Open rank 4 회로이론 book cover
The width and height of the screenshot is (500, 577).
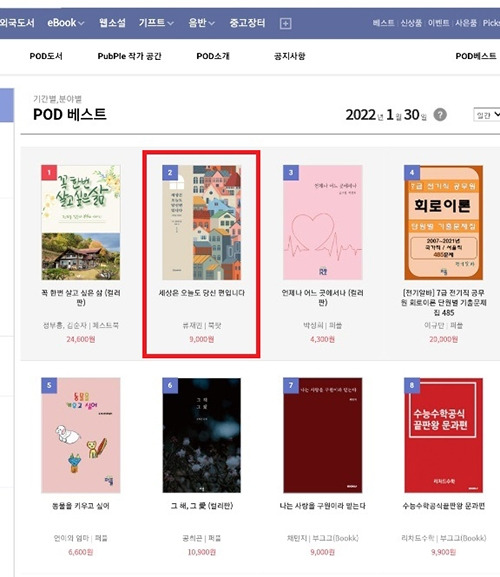coord(443,223)
